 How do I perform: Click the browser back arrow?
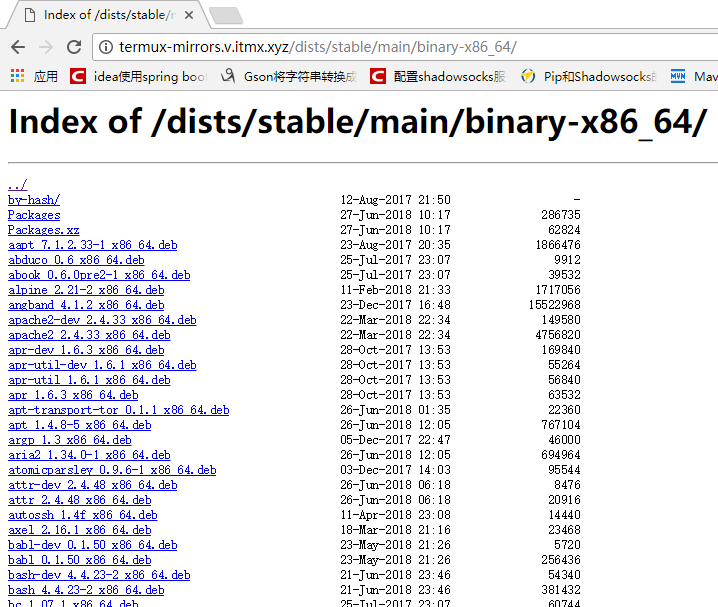coord(18,47)
